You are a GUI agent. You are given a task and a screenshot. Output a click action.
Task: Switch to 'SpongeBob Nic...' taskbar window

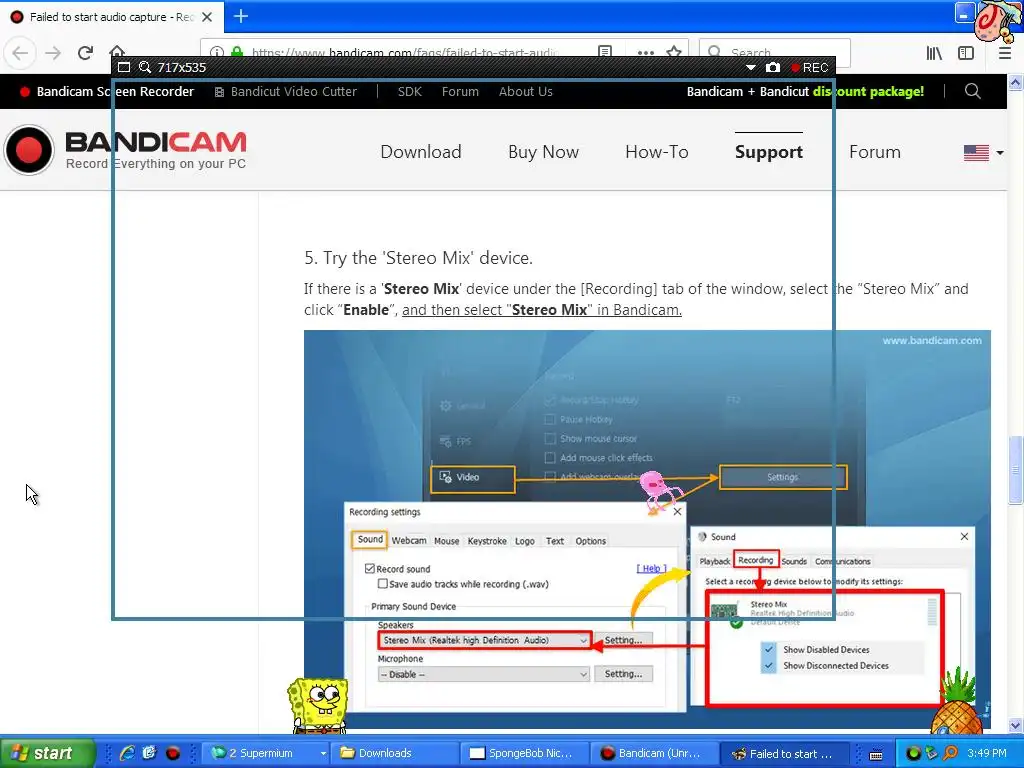pos(524,753)
